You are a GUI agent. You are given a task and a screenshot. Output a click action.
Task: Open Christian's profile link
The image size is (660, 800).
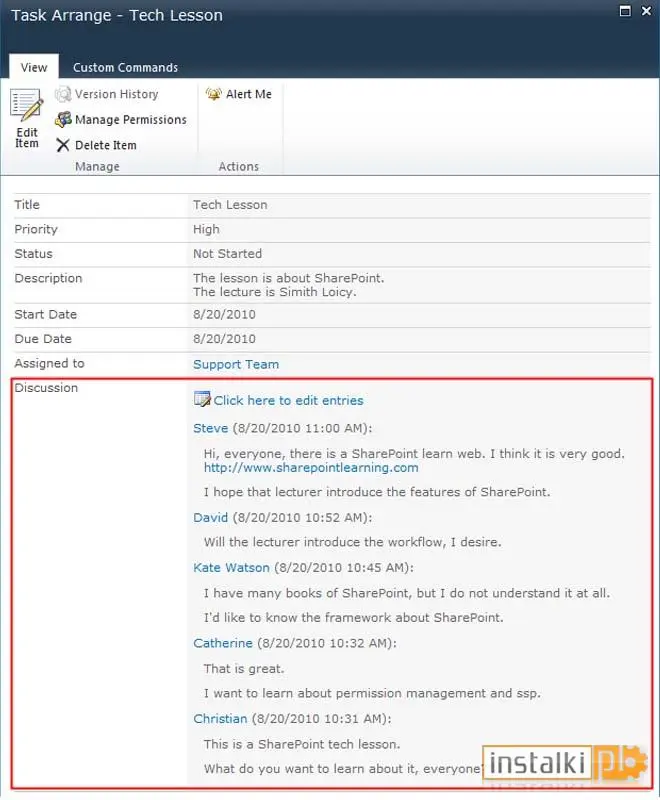point(220,718)
